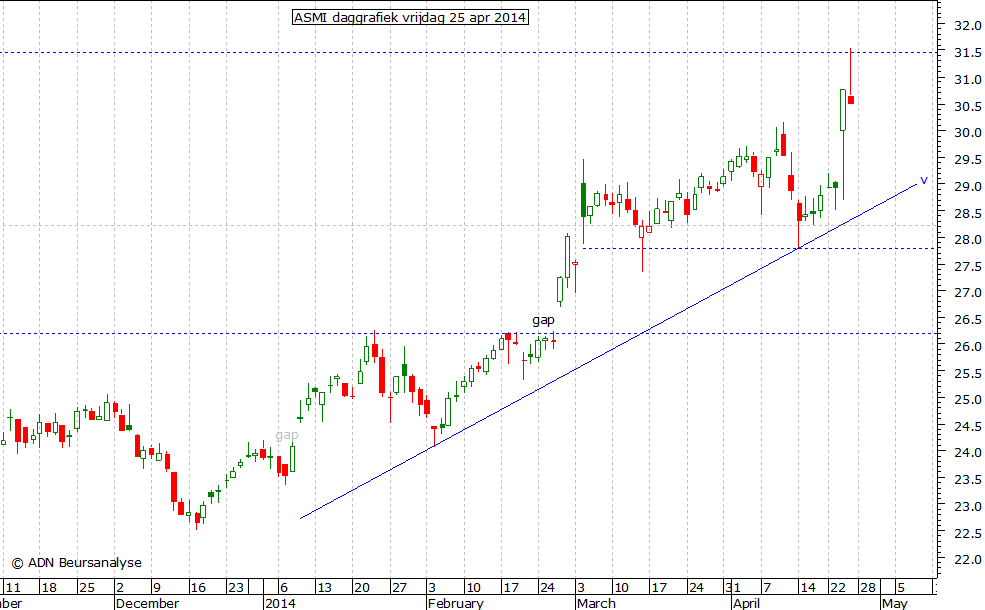
Task: Select the 27.0 price axis label
Action: (967, 293)
